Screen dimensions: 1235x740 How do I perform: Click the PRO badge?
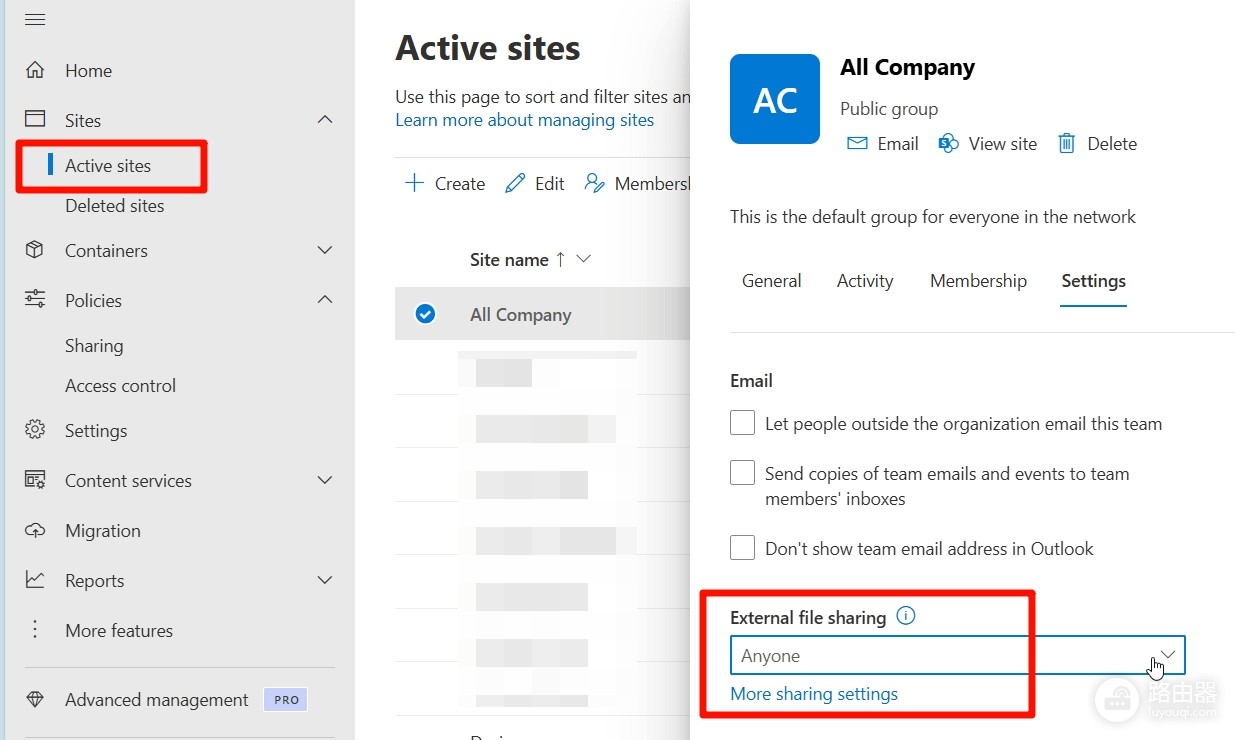(286, 700)
